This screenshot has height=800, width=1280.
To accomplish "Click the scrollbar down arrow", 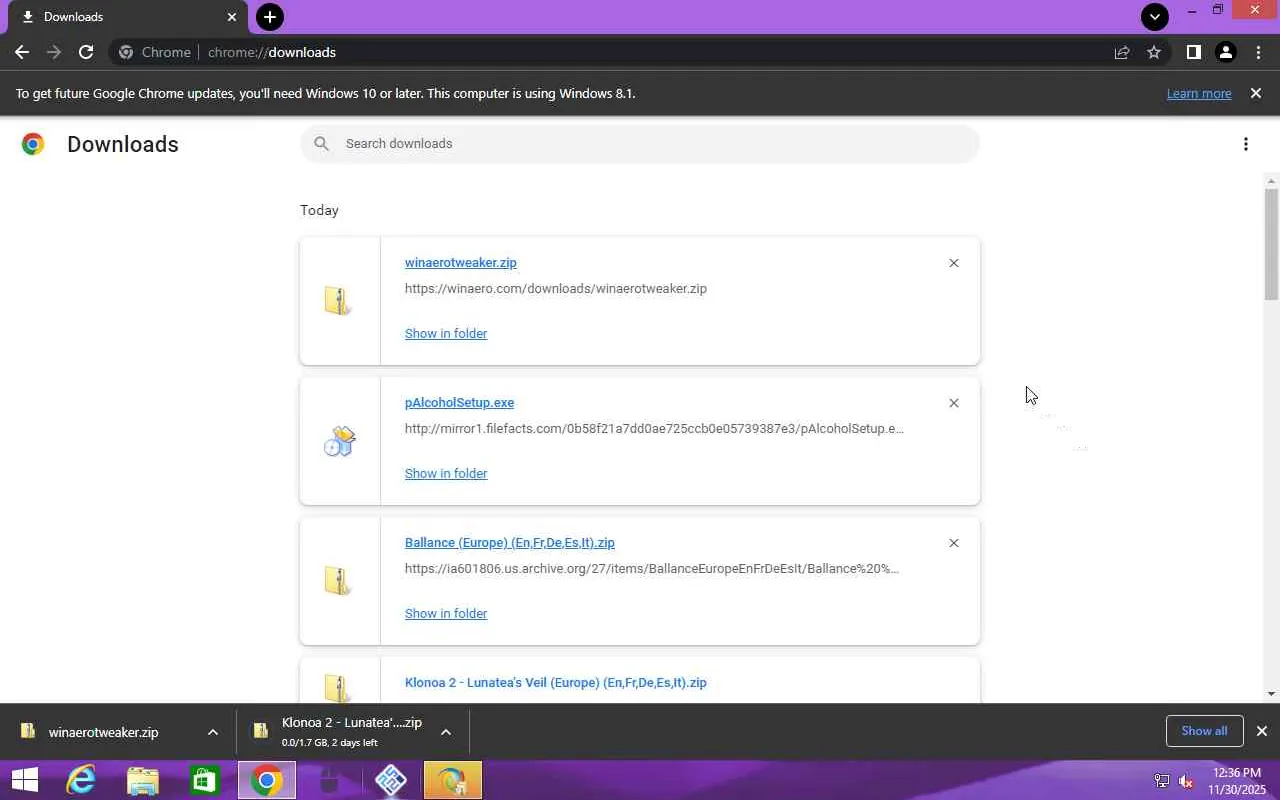I will coord(1271,694).
